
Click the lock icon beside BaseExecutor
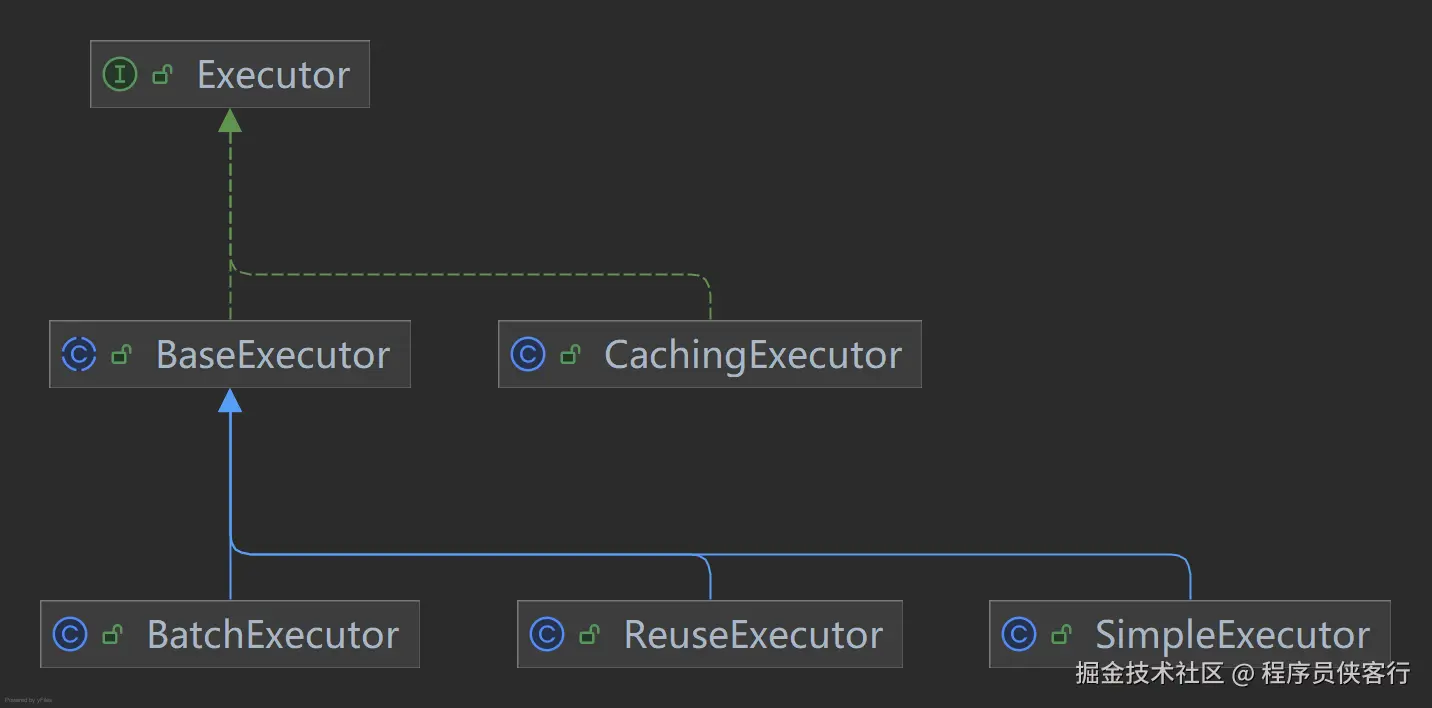point(121,355)
